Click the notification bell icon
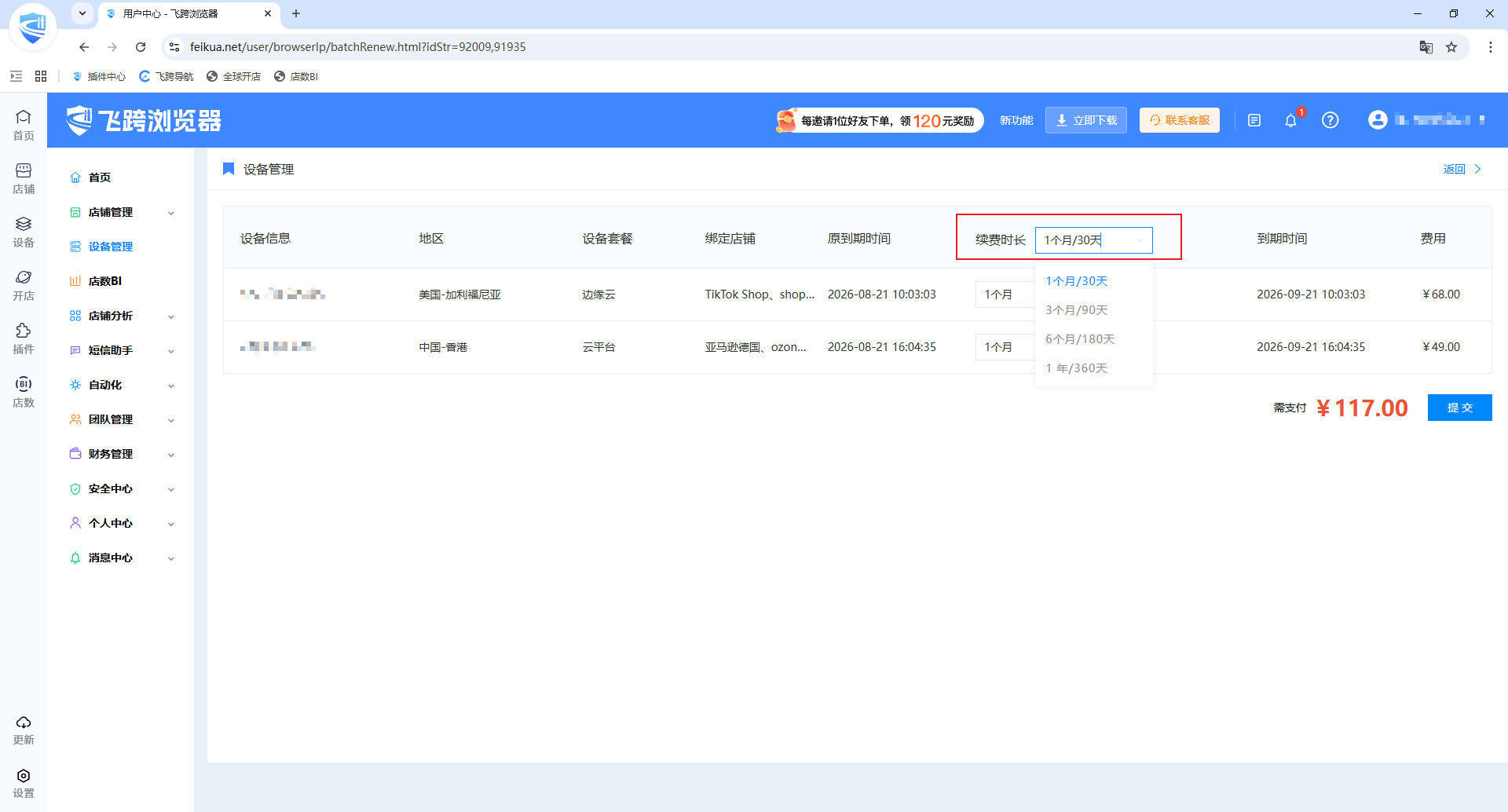The height and width of the screenshot is (812, 1508). (x=1290, y=120)
